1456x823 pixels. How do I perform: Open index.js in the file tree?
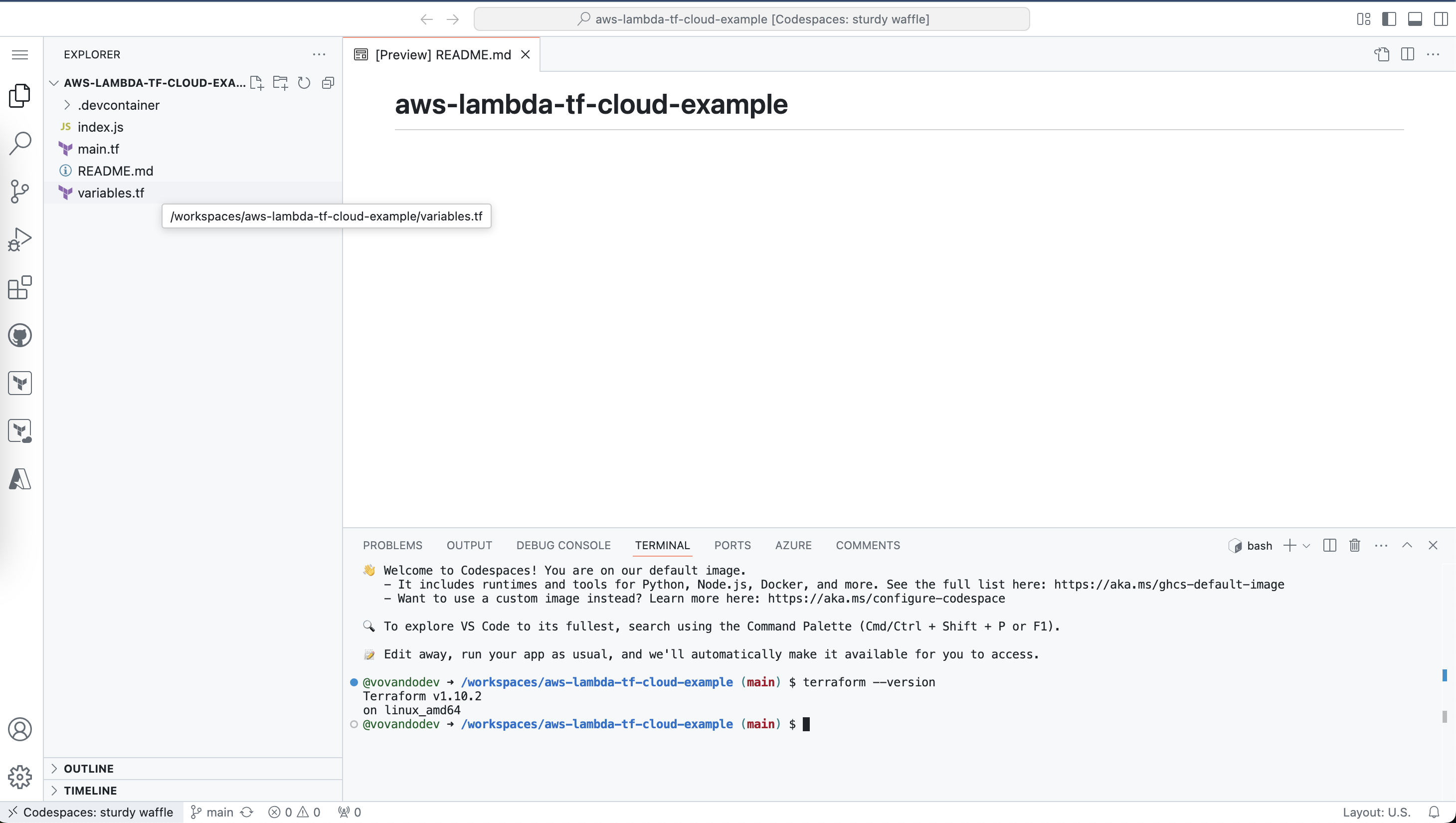coord(193,127)
